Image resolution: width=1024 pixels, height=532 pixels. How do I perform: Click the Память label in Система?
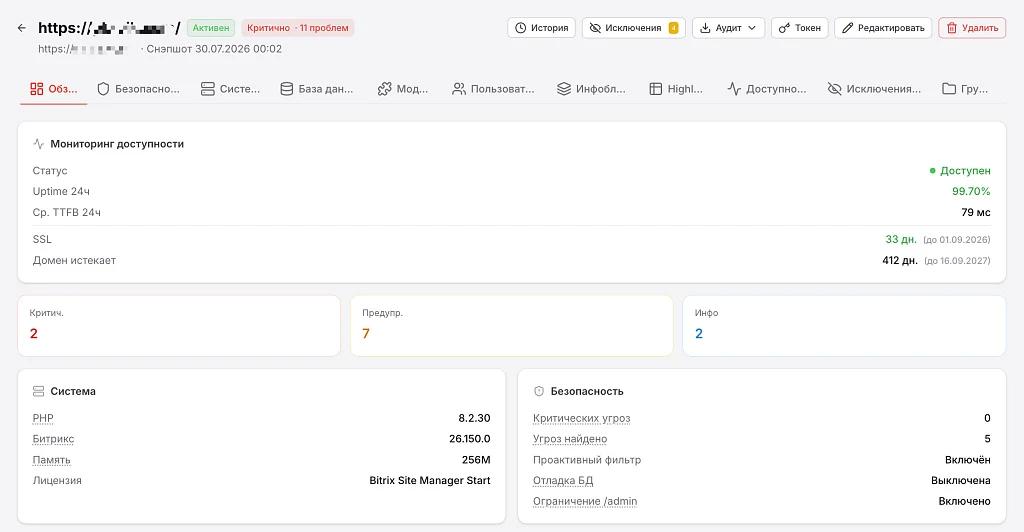[x=52, y=460]
